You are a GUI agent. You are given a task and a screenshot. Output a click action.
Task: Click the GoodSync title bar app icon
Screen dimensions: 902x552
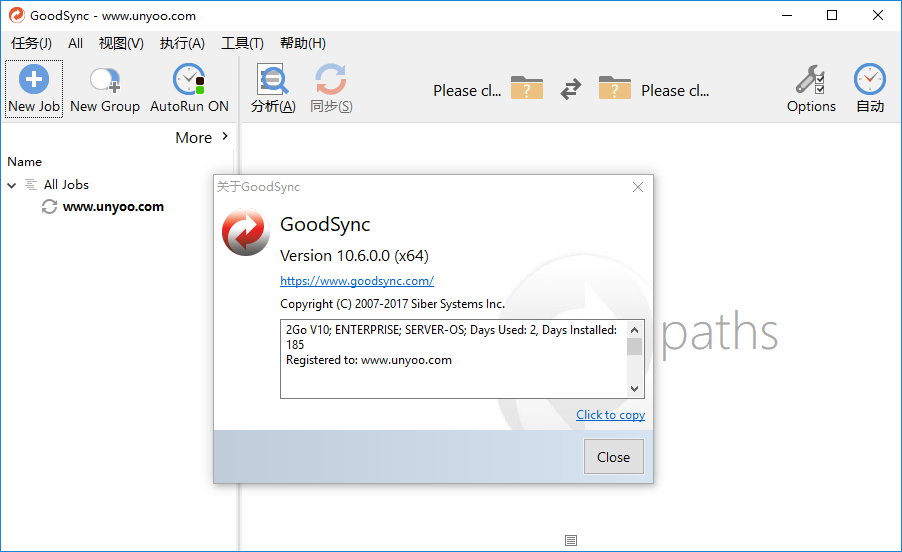[x=17, y=15]
